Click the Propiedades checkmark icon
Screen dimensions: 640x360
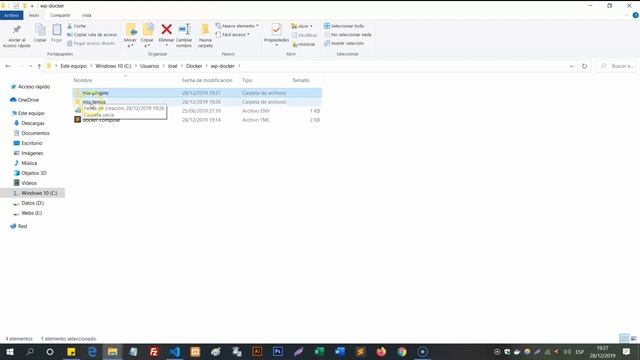point(276,29)
